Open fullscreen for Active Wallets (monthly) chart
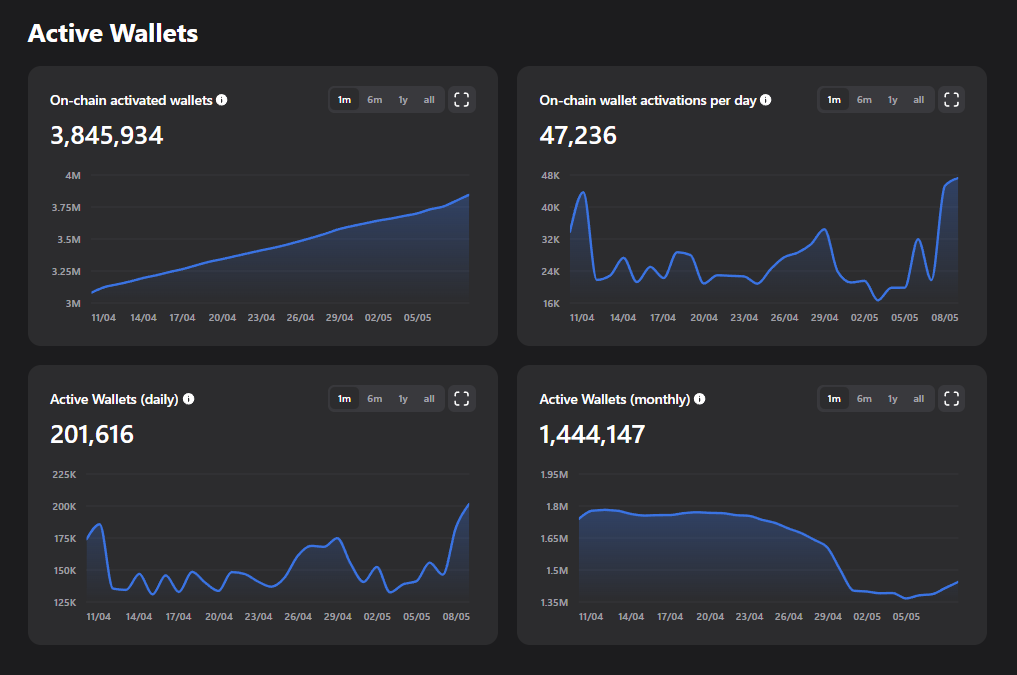 951,398
